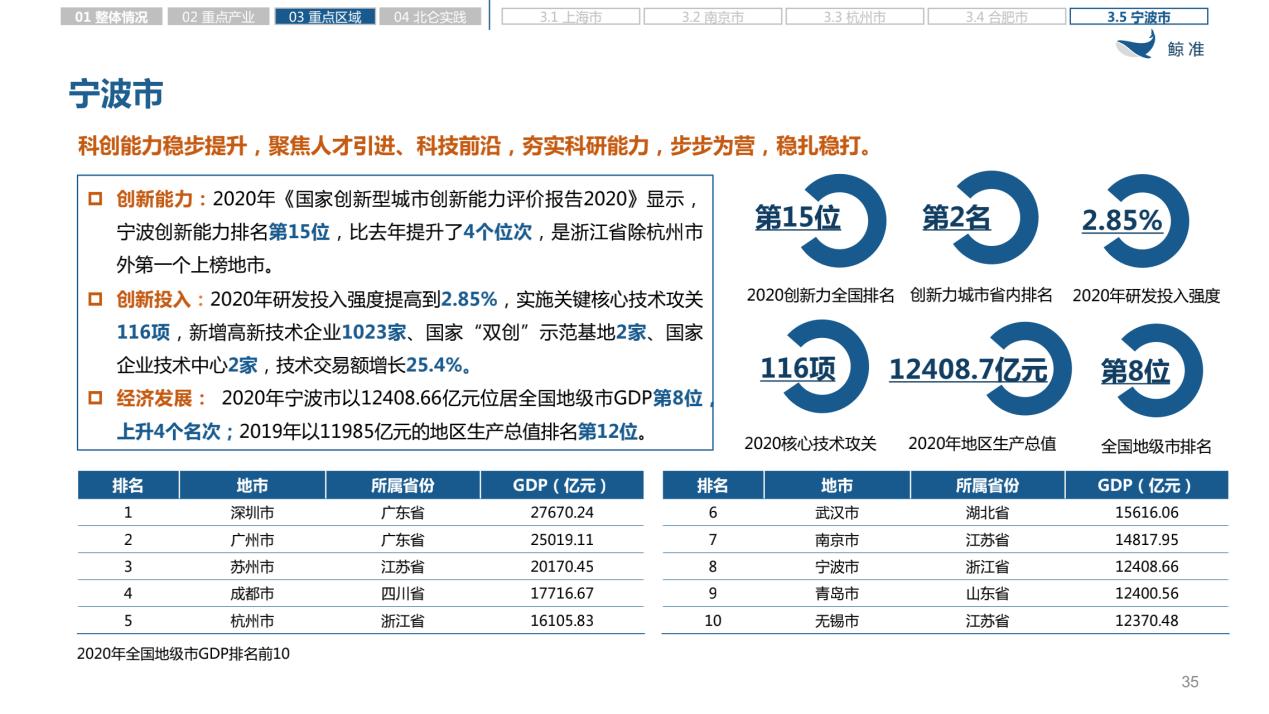The image size is (1269, 714).
Task: Select the 无锡市 table cell
Action: click(x=837, y=621)
